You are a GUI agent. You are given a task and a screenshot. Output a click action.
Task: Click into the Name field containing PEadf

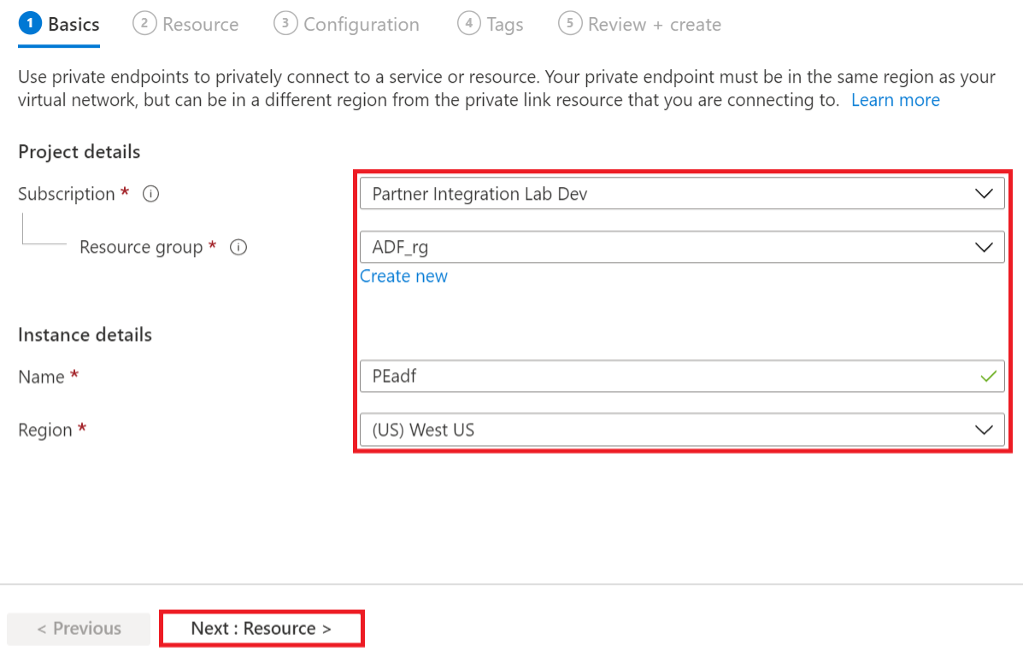[660, 377]
